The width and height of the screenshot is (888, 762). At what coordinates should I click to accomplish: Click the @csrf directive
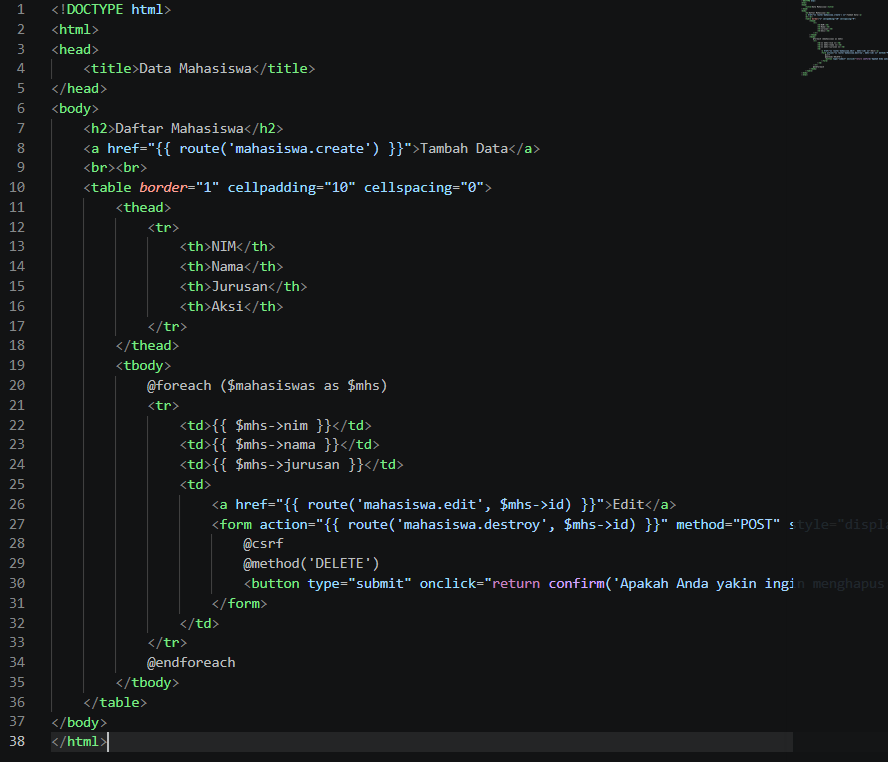[x=263, y=543]
